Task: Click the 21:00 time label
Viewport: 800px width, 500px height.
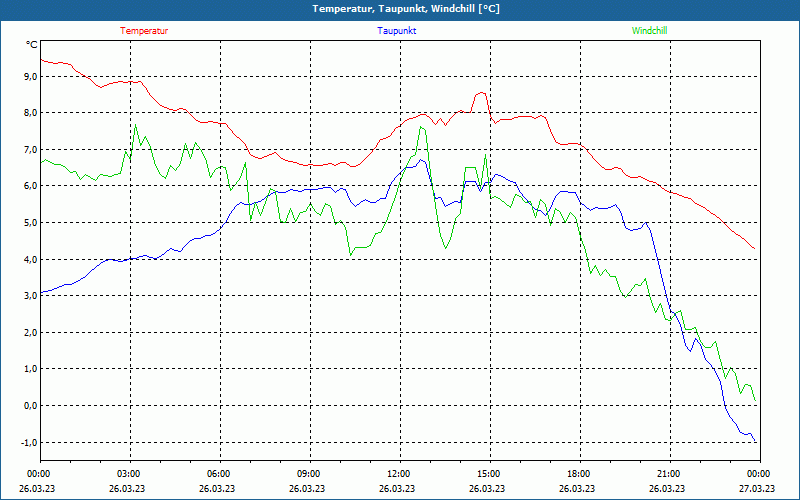Action: [669, 474]
